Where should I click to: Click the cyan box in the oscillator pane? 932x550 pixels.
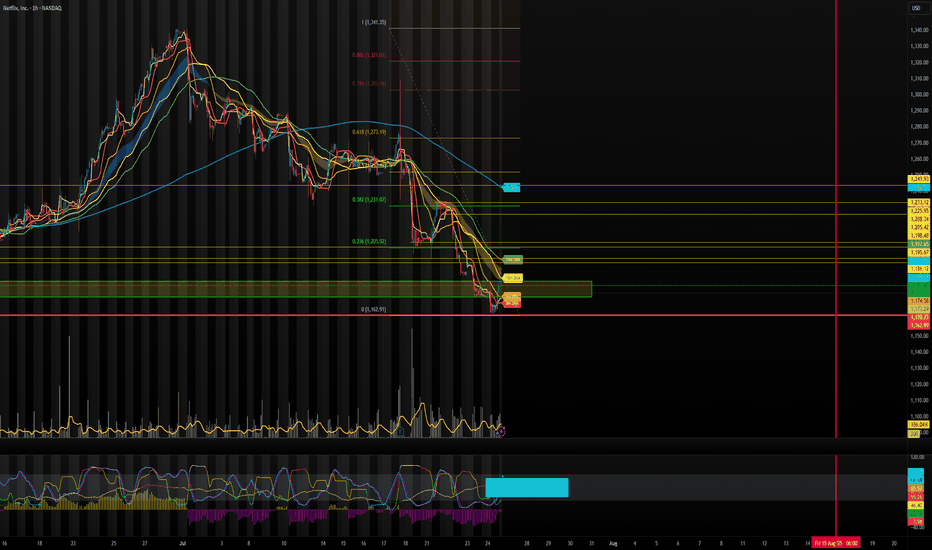[x=527, y=487]
